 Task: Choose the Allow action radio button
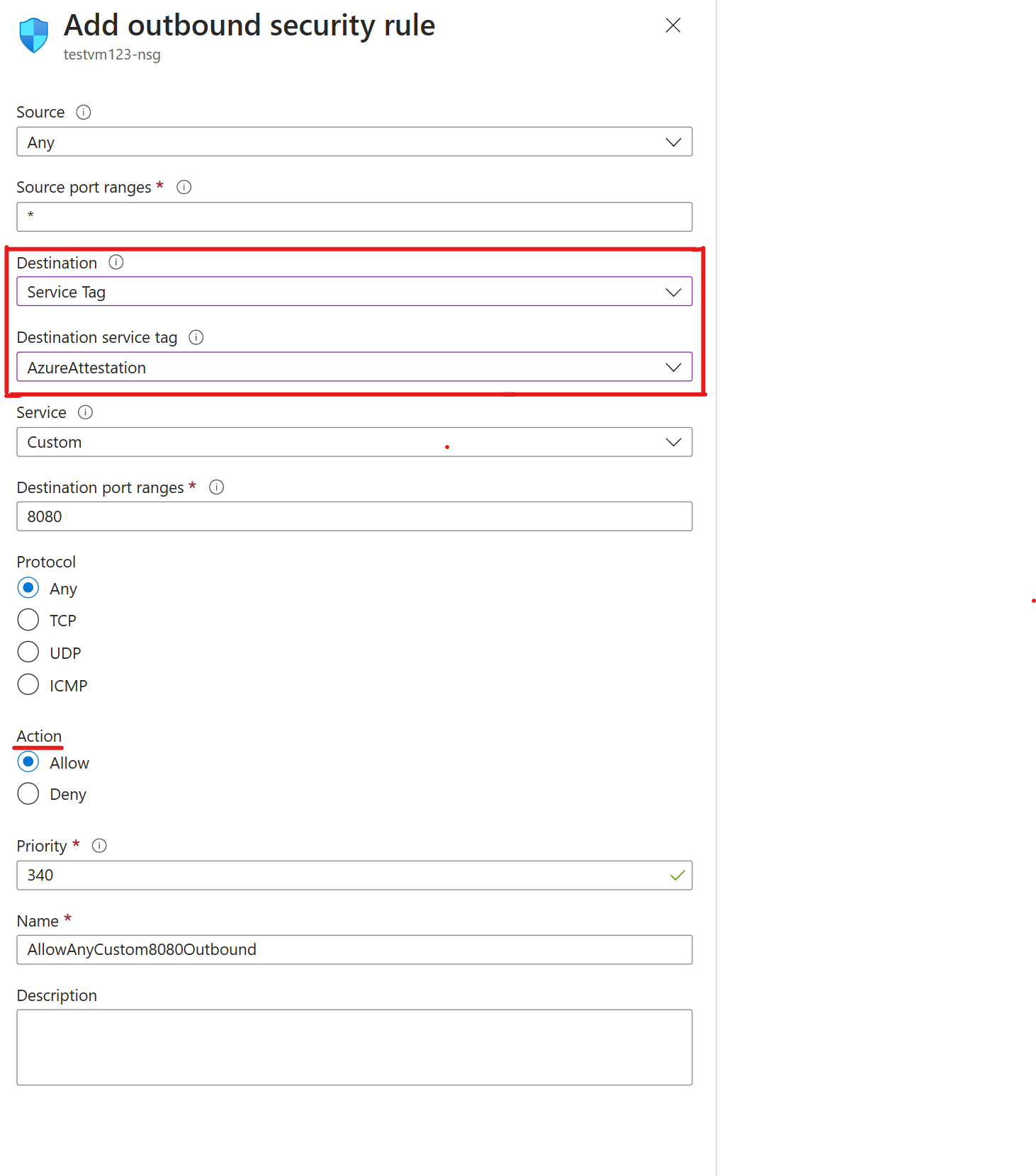click(28, 762)
